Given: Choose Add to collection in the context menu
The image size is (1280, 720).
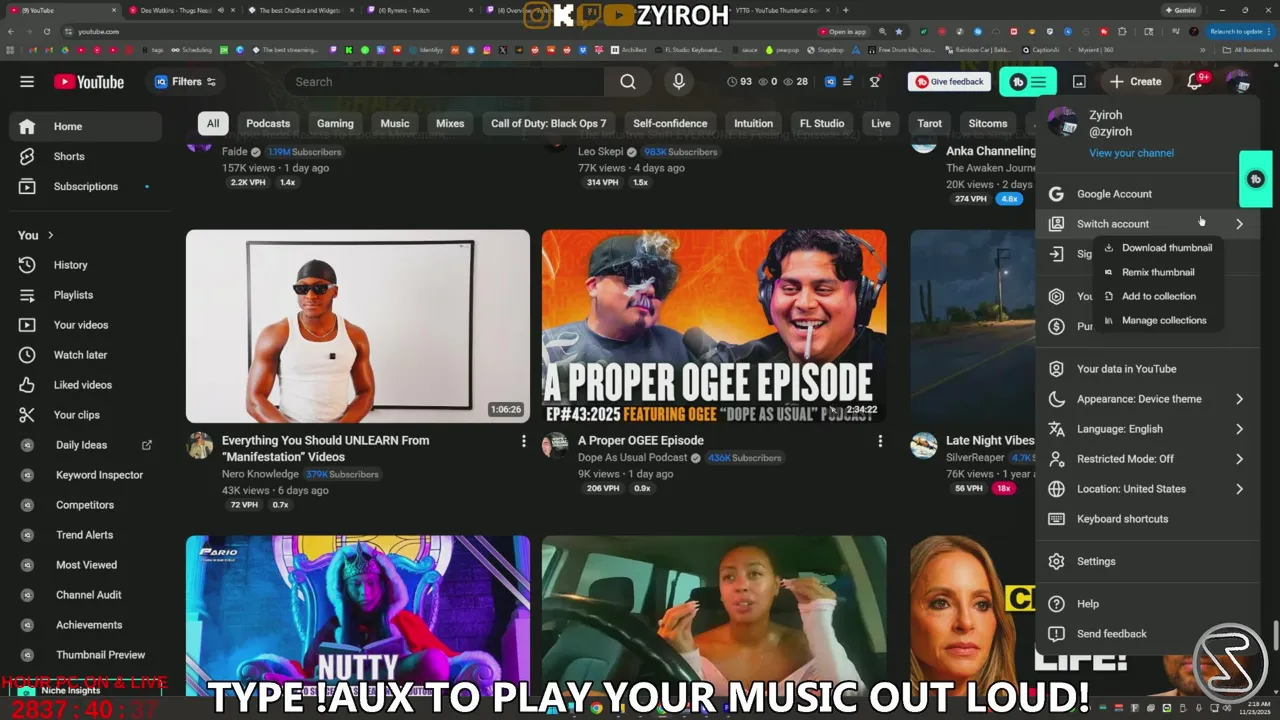Looking at the screenshot, I should point(1158,296).
